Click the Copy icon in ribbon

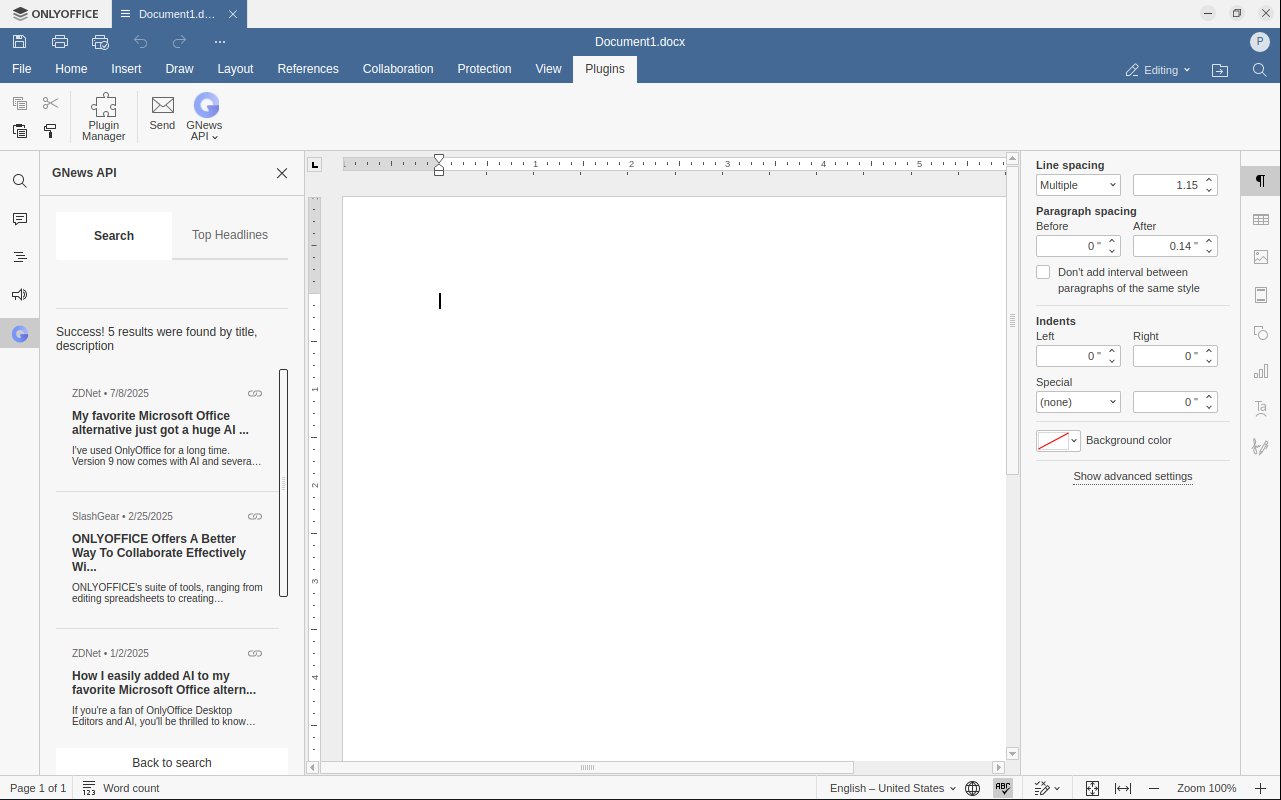coord(20,103)
